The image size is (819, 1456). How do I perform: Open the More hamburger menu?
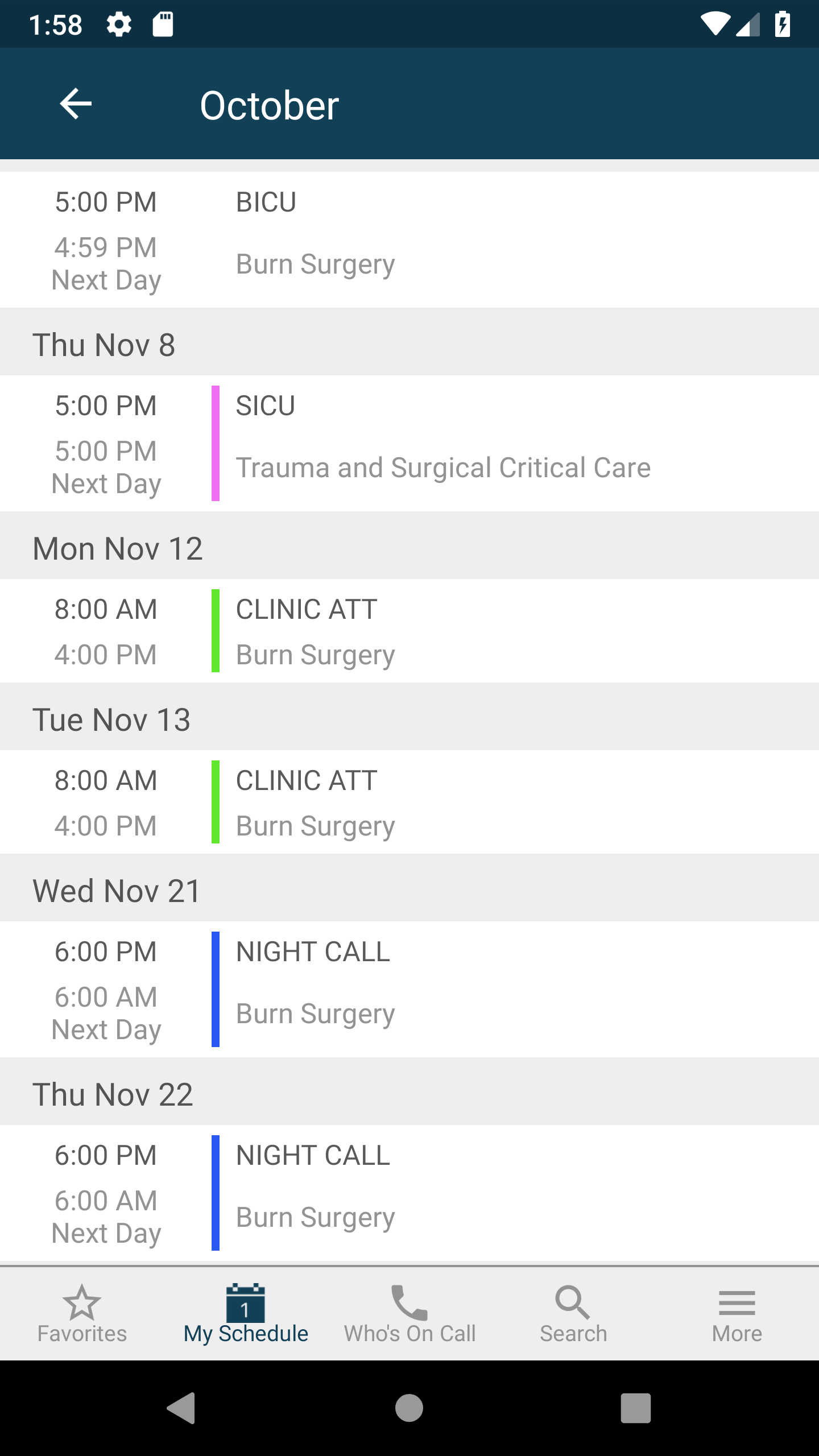[x=737, y=1303]
